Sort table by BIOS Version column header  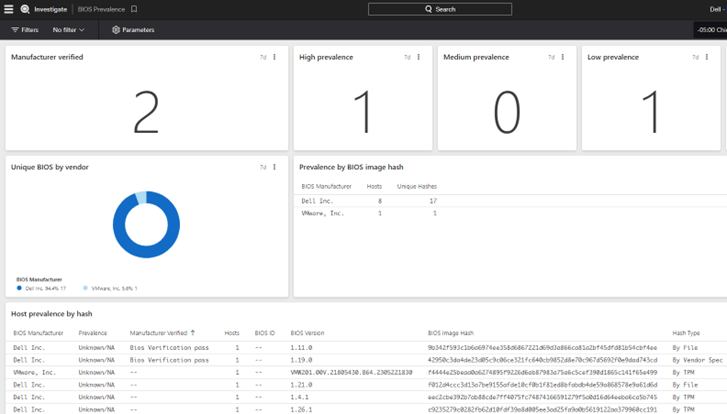(x=308, y=332)
